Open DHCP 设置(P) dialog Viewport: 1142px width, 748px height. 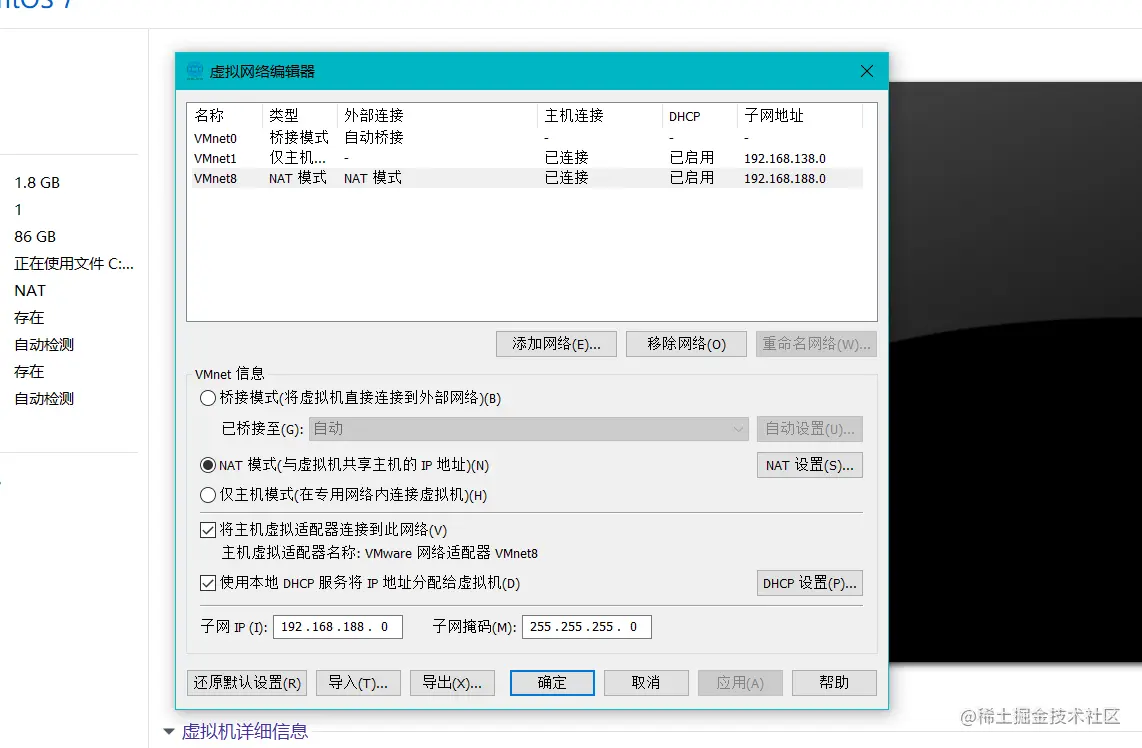tap(809, 582)
